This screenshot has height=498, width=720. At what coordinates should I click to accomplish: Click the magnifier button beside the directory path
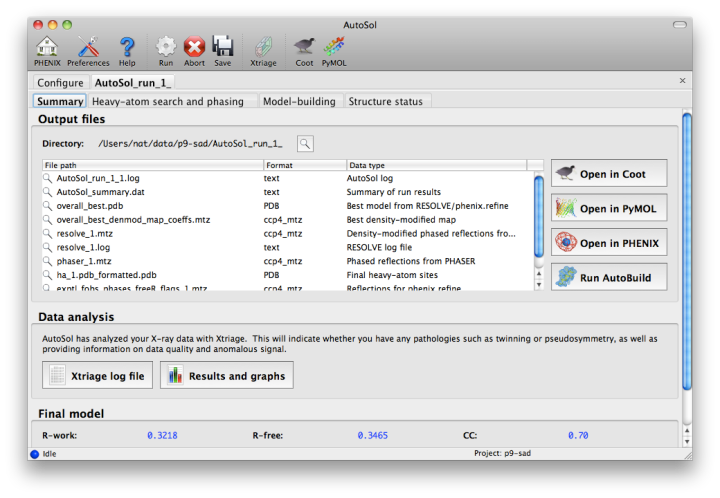[x=305, y=144]
